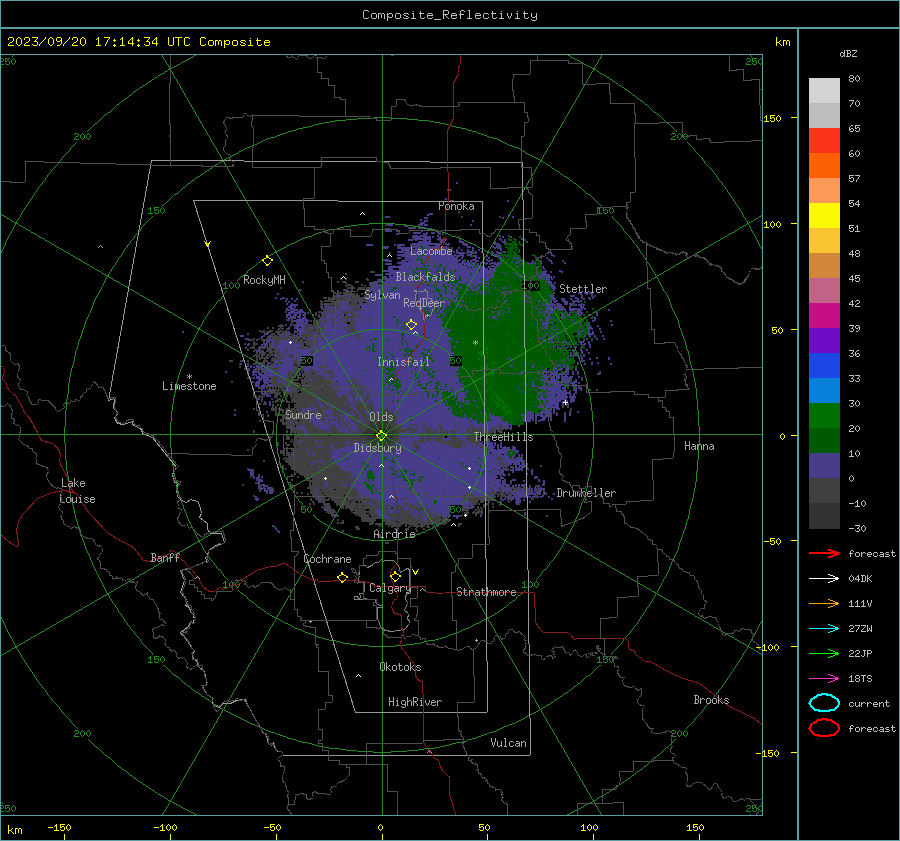
Task: Click the yellow diamond marker above Calgary label
Action: (x=395, y=576)
